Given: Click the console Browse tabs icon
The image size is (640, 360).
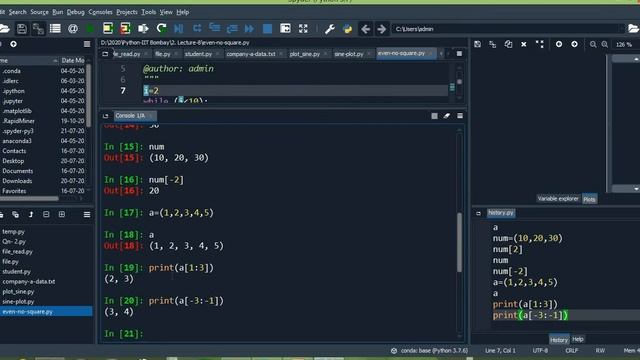Looking at the screenshot, I should click(x=105, y=116).
